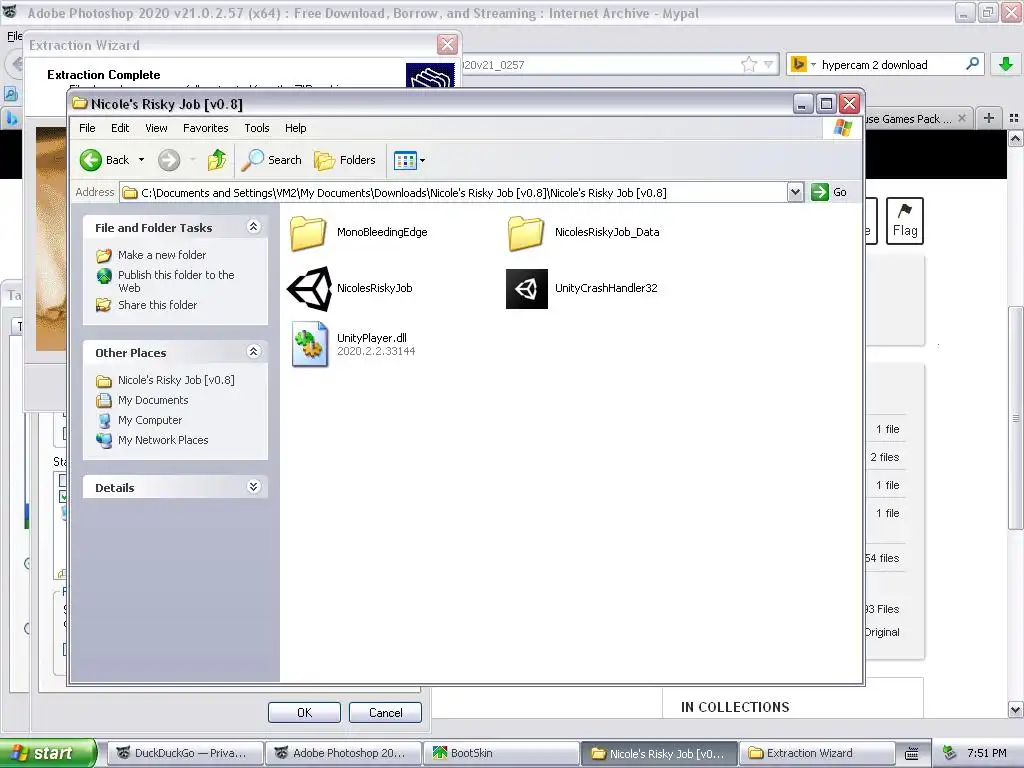Go to My Documents
Screen dimensions: 1024x768
[x=153, y=400]
